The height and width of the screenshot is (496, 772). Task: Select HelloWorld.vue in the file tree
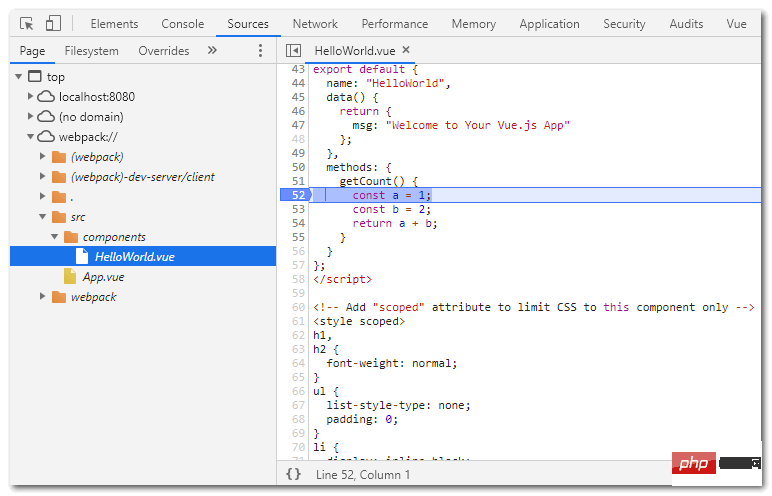coord(143,256)
